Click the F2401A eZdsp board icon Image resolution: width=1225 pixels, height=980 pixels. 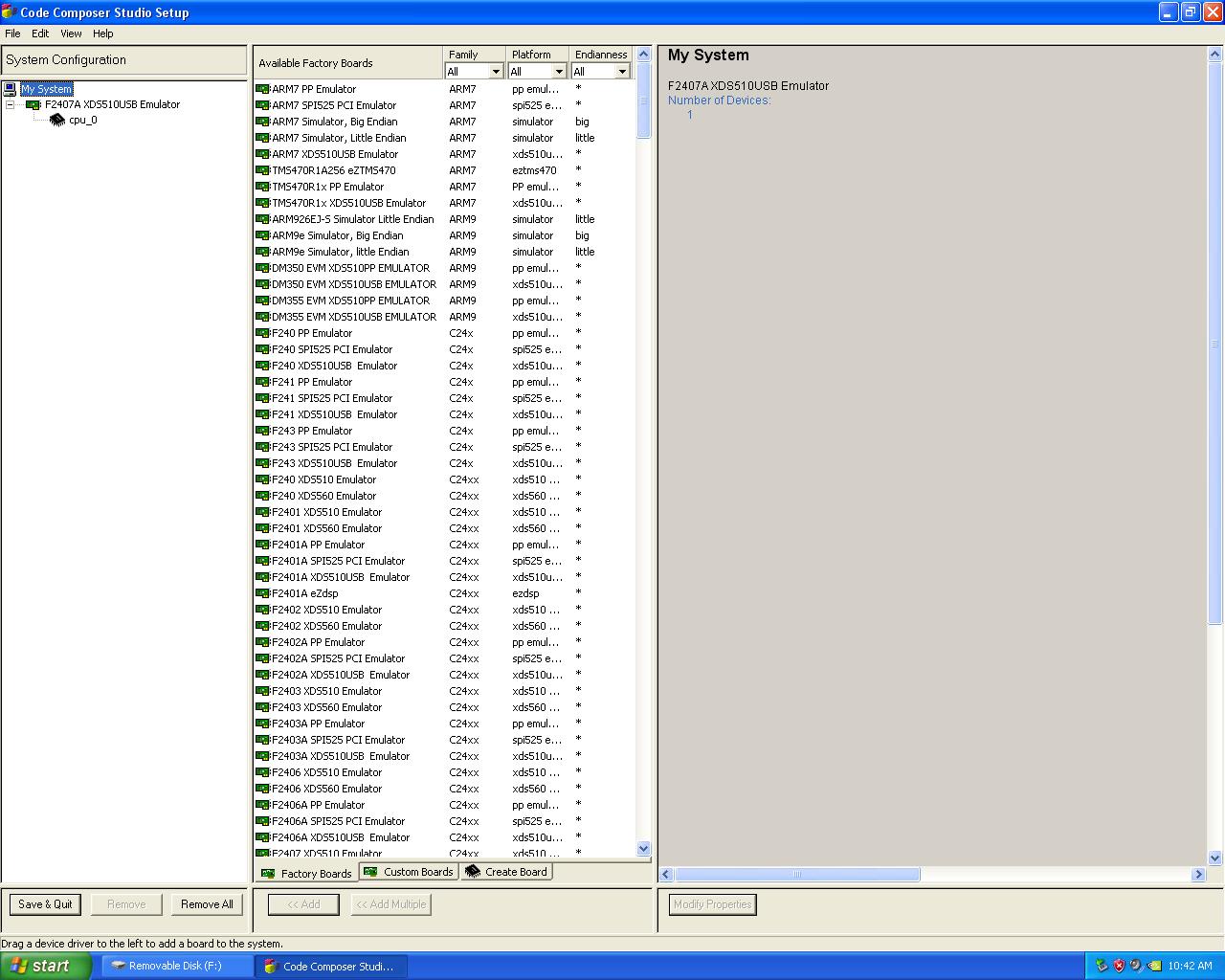(x=263, y=593)
